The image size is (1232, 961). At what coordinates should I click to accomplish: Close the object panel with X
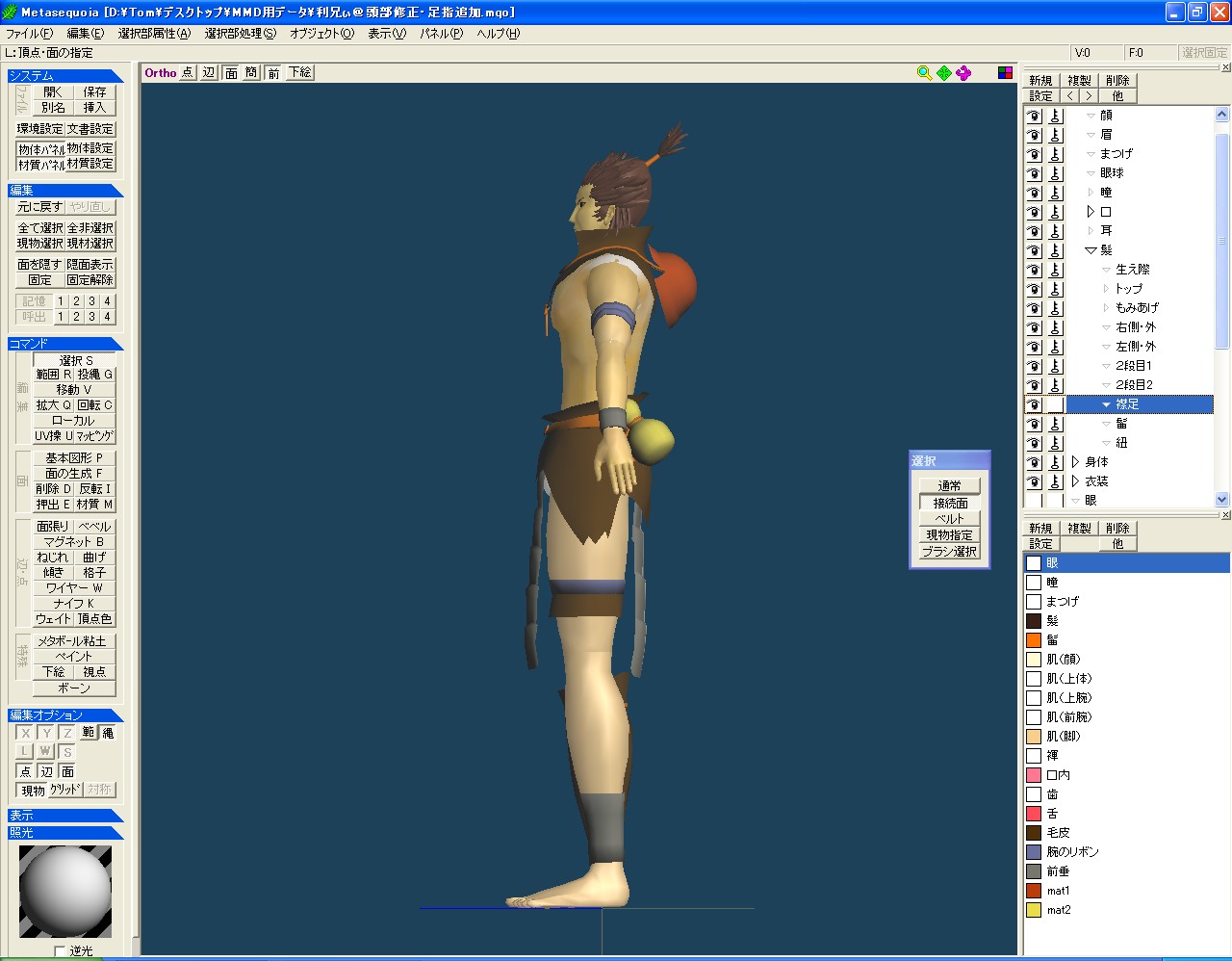[1225, 67]
